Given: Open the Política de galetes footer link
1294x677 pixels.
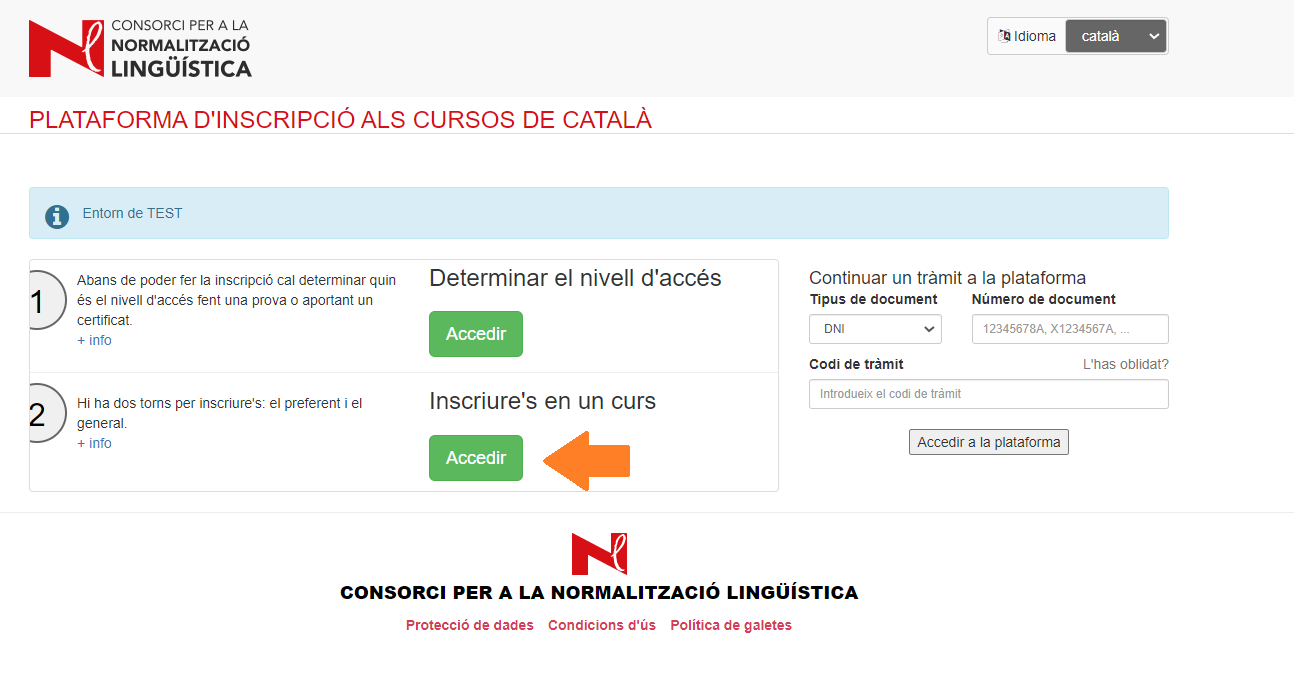Looking at the screenshot, I should tap(730, 625).
